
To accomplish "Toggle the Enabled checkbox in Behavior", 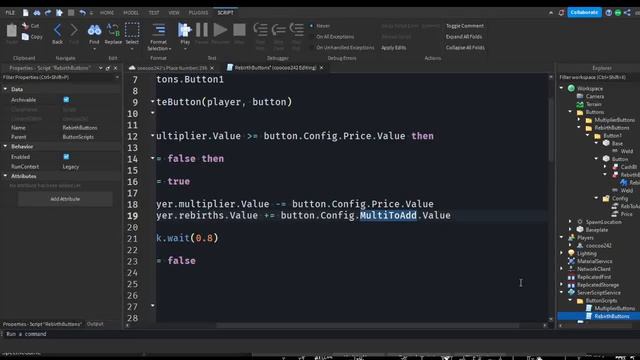I will click(66, 157).
